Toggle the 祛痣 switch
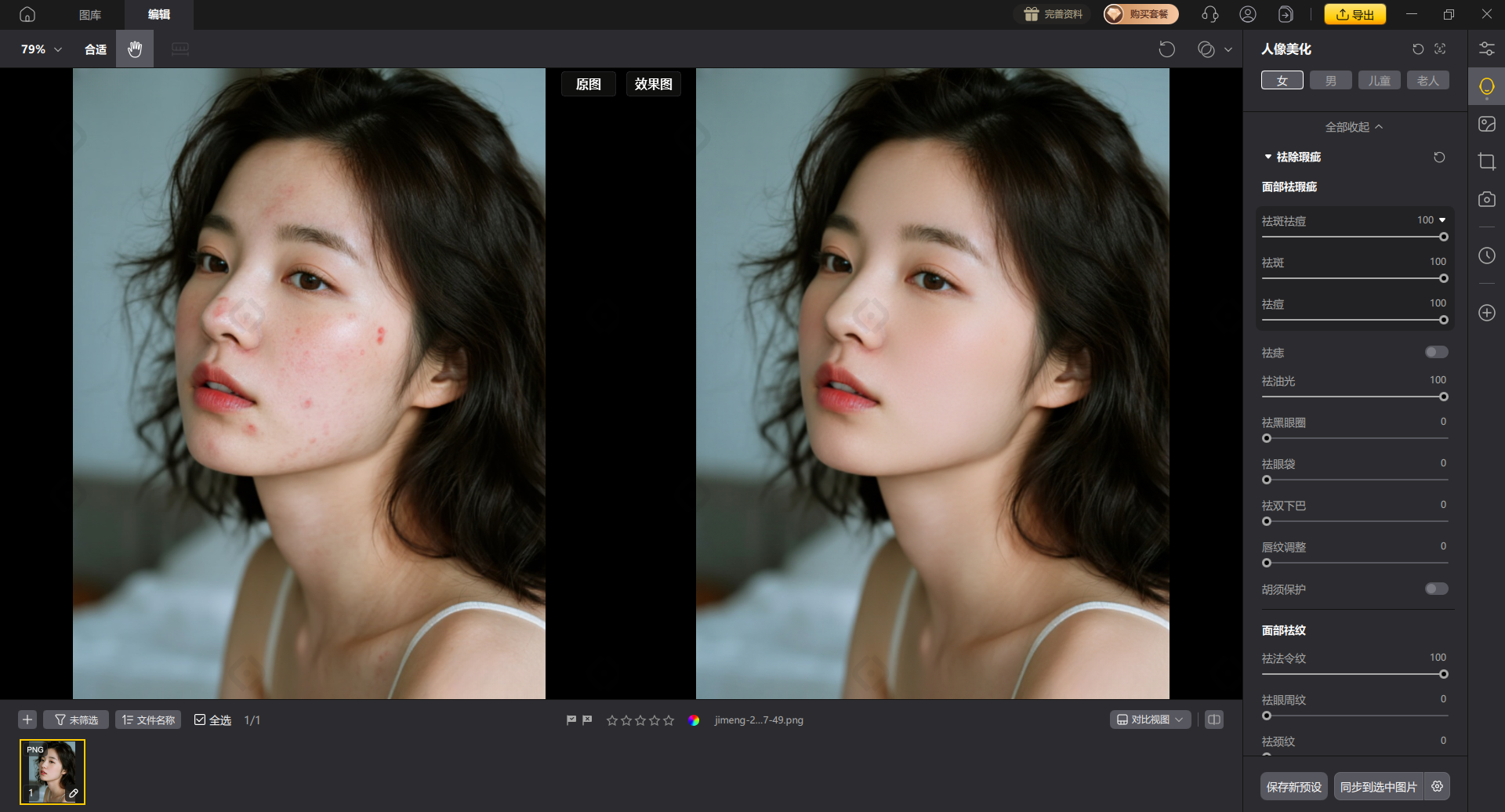1505x812 pixels. click(1436, 353)
